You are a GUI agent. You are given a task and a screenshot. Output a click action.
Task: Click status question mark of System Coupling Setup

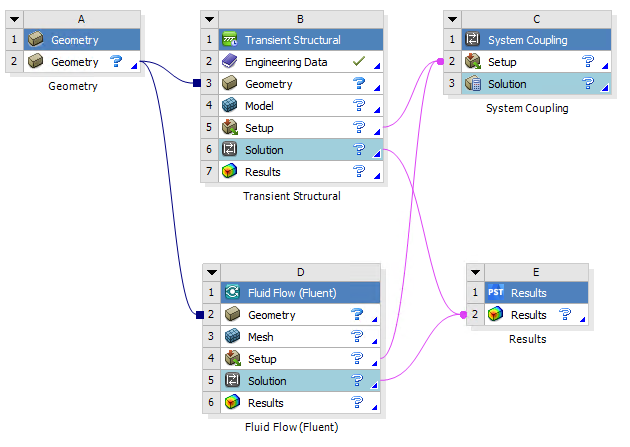588,61
